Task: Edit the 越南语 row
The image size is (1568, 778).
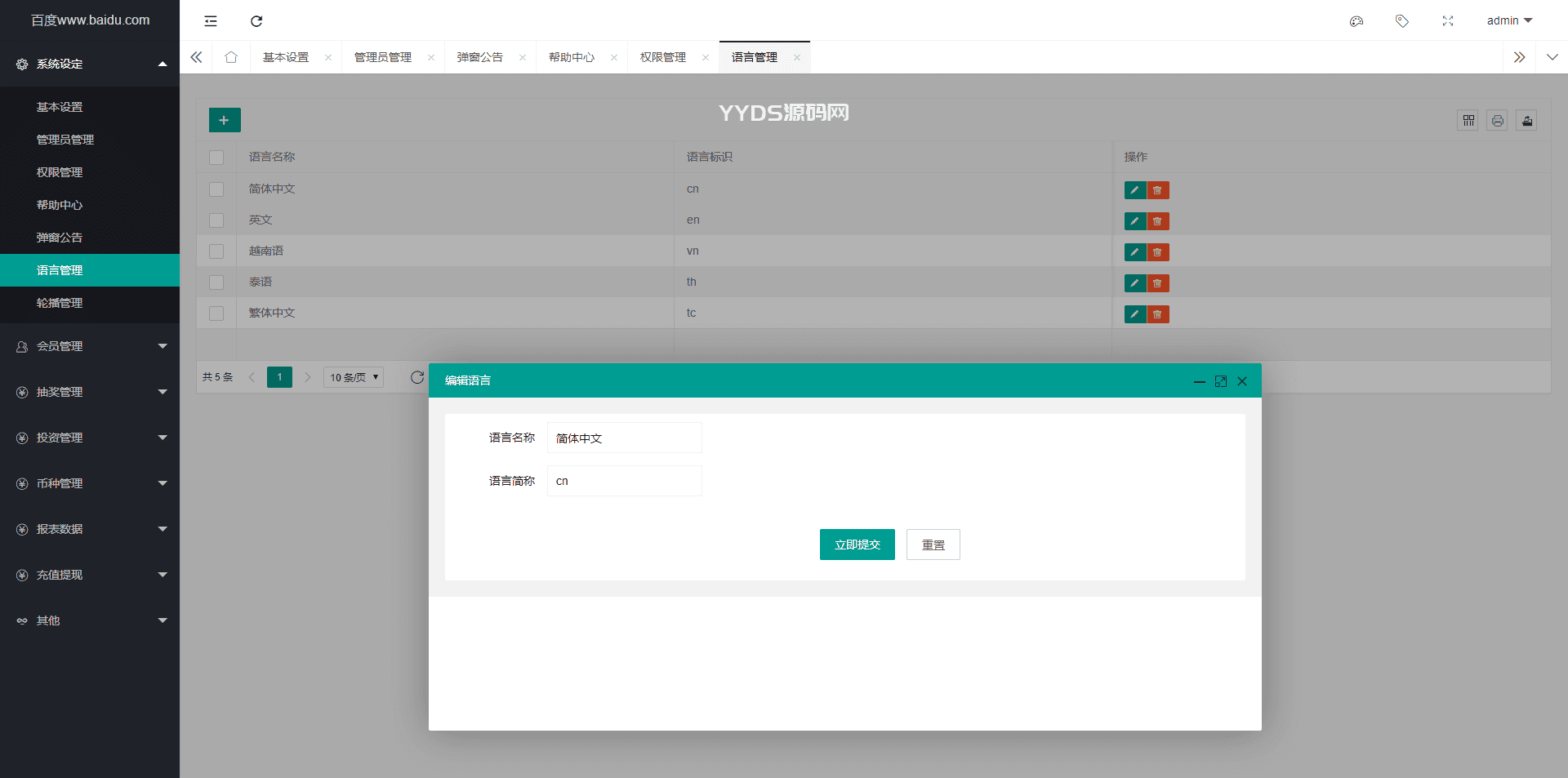Action: [x=1135, y=252]
